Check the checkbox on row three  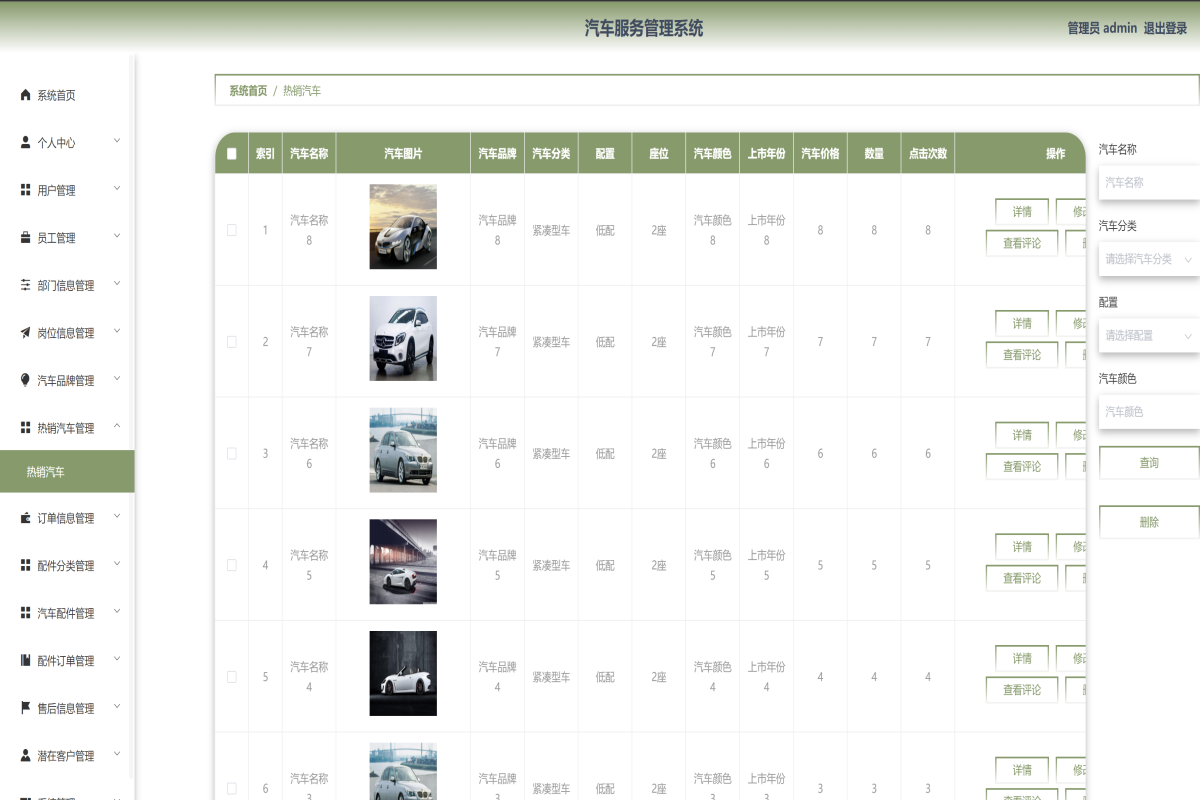click(231, 453)
